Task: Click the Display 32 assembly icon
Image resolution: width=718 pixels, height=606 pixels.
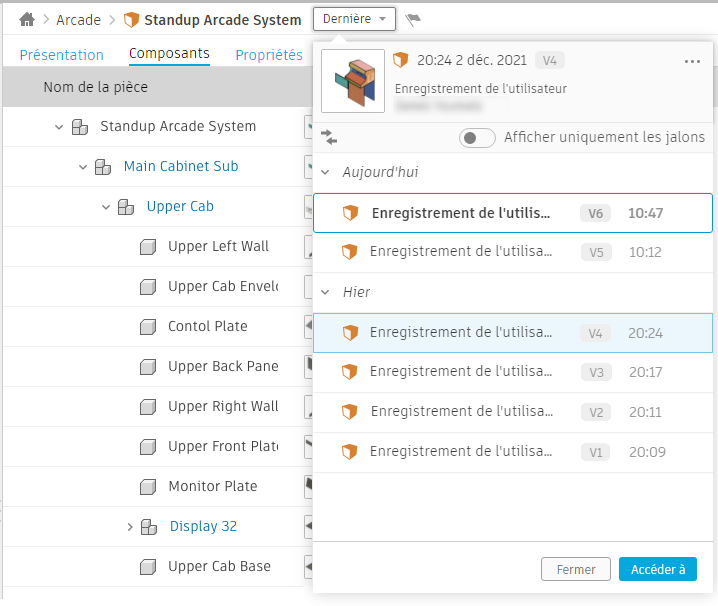Action: tap(149, 526)
